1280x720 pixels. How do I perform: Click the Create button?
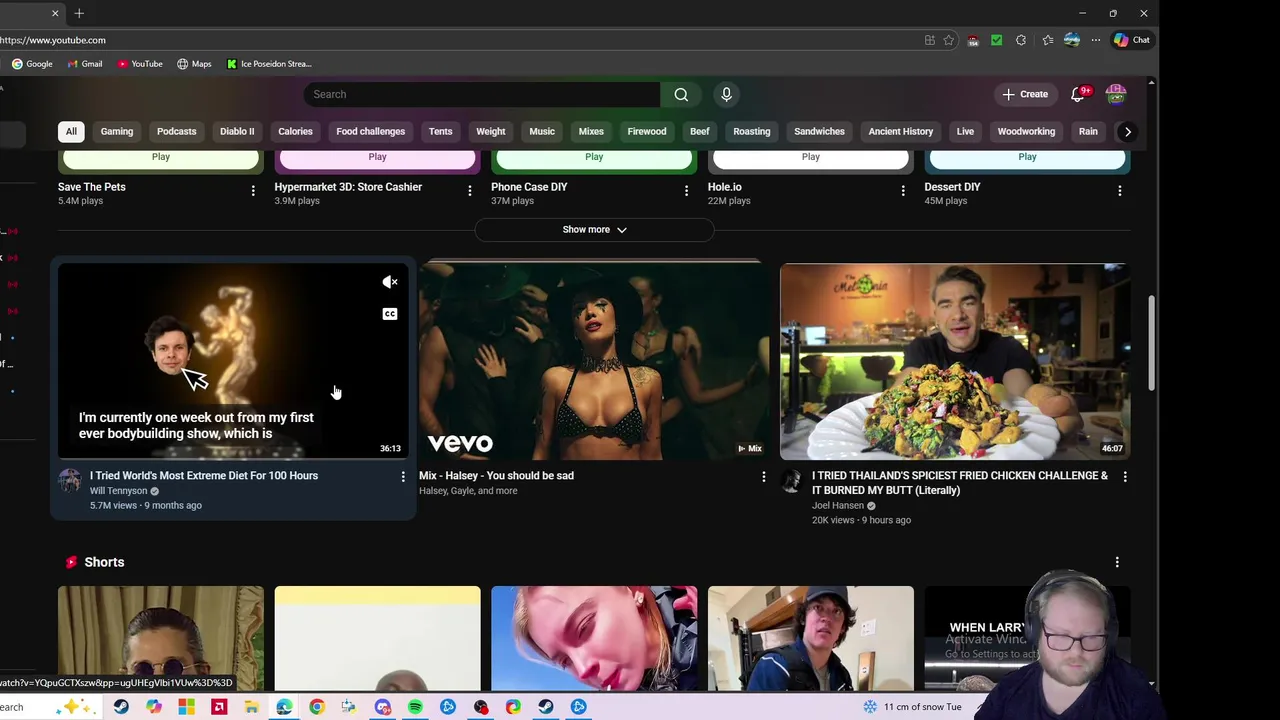click(x=1026, y=94)
